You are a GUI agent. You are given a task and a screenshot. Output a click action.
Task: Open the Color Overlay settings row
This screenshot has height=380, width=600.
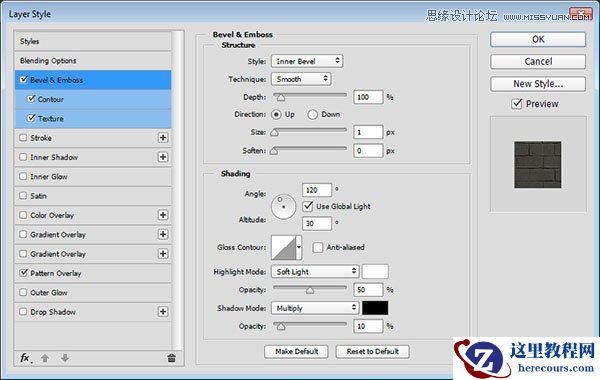click(93, 215)
